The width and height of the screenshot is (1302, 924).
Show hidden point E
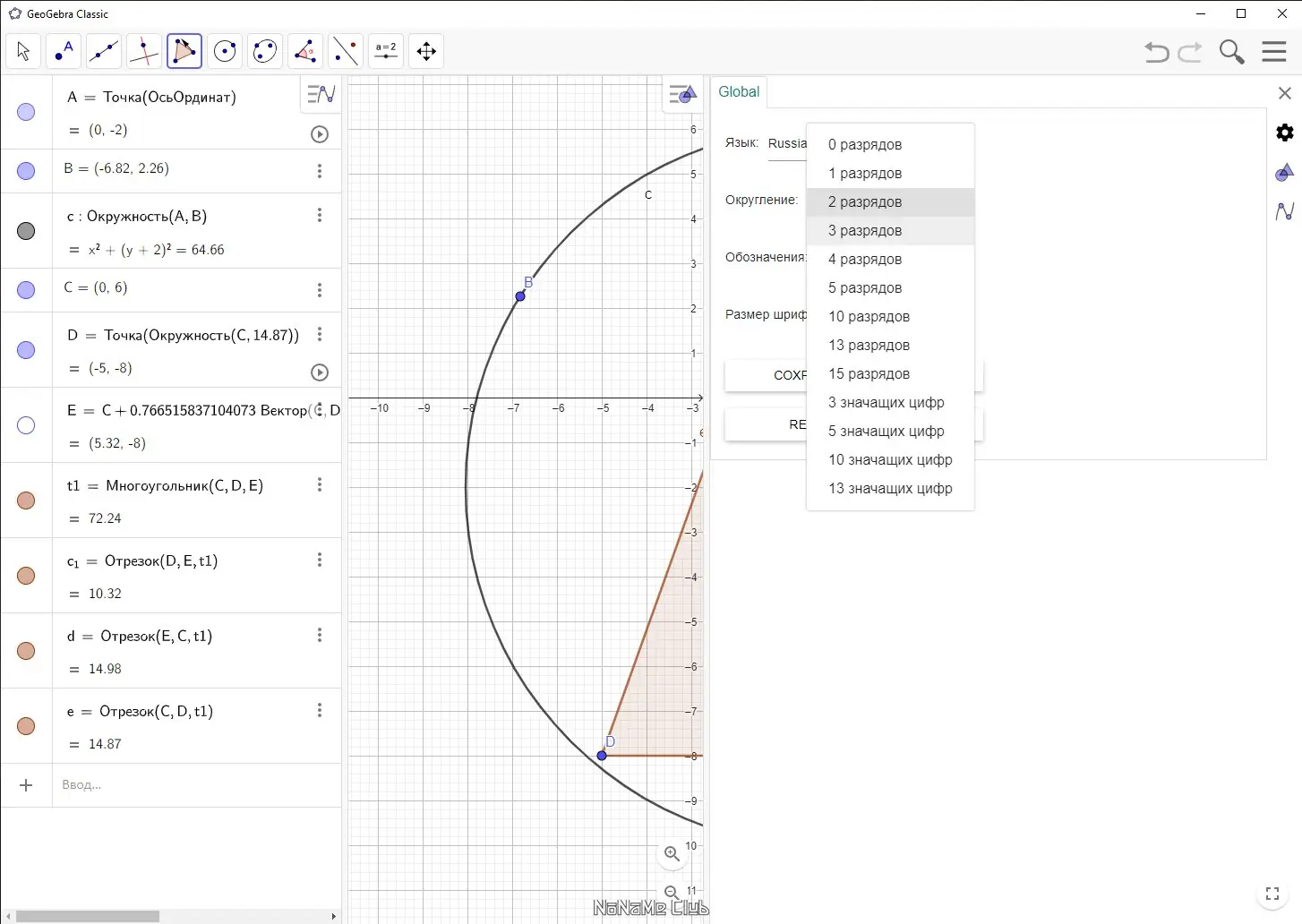[26, 425]
